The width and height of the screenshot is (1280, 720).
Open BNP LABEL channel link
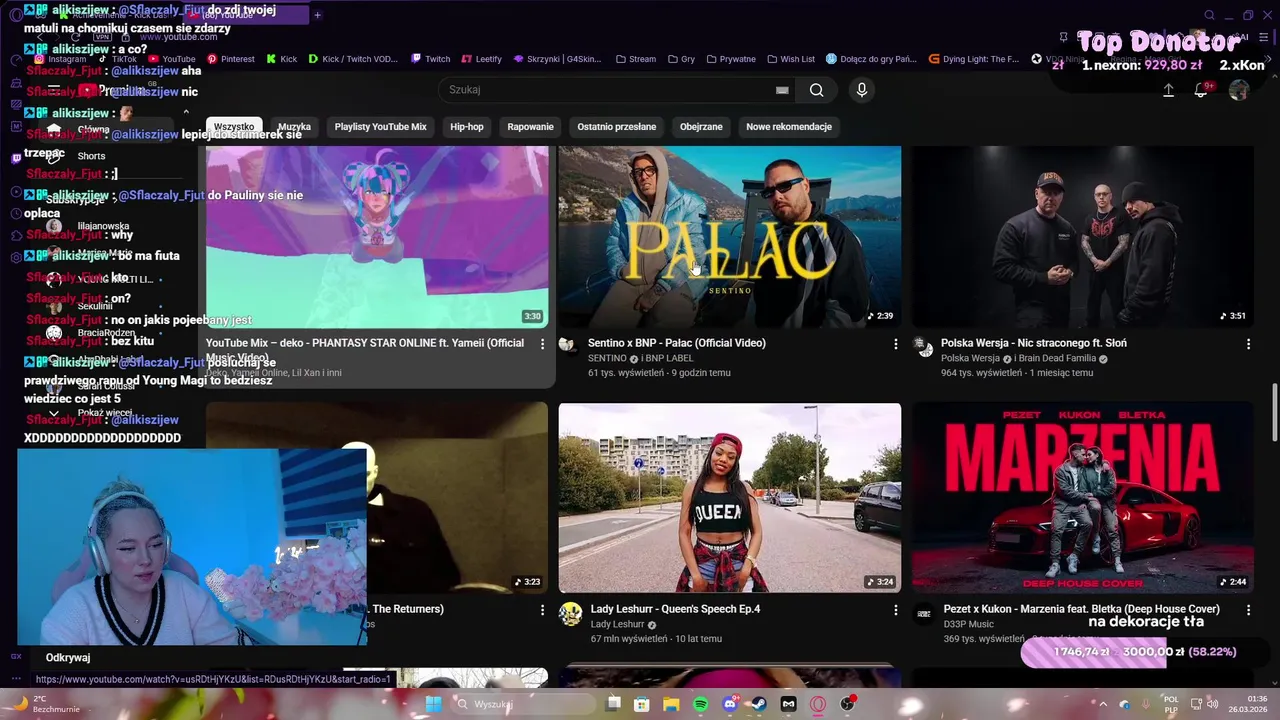coord(670,358)
